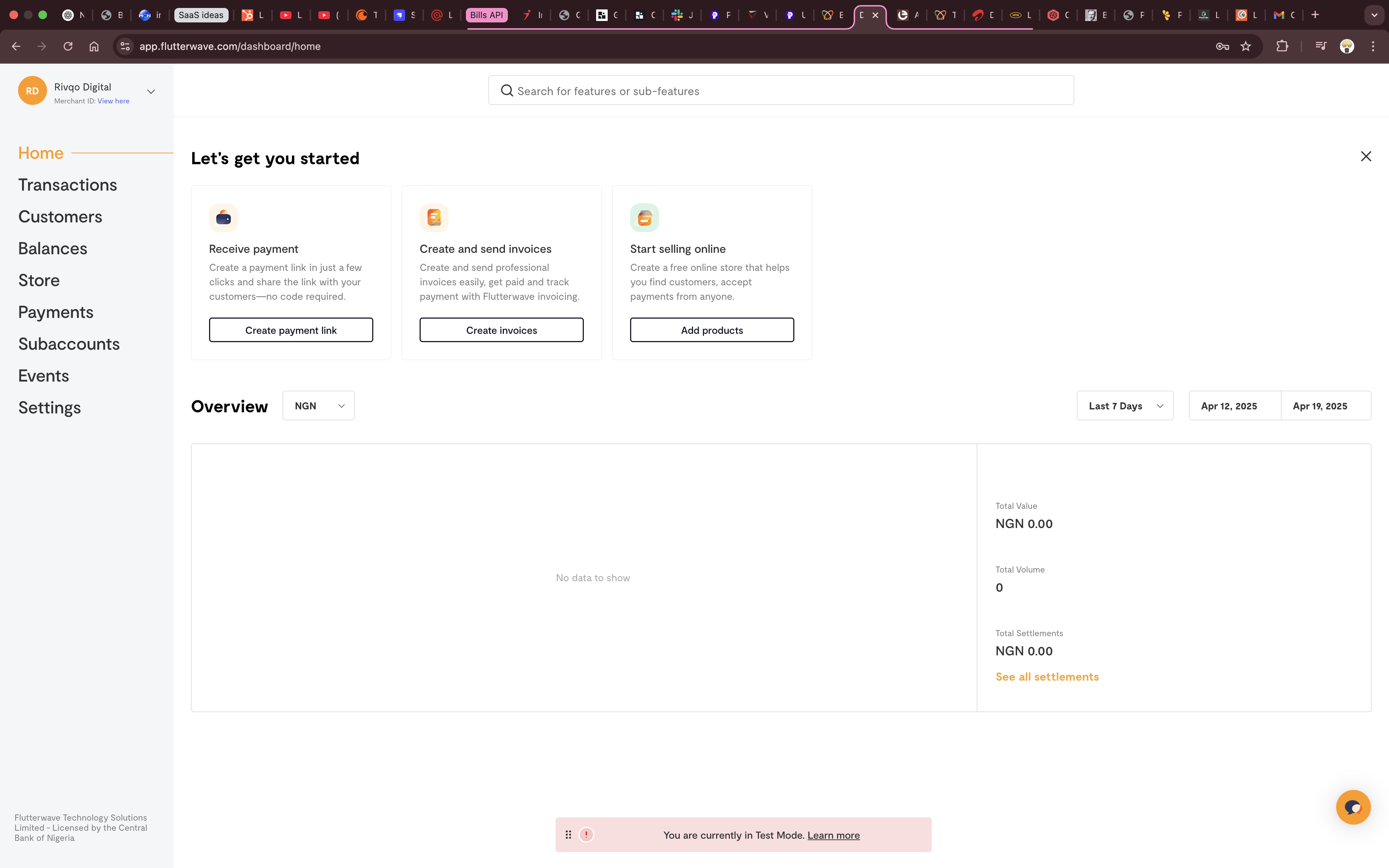Screen dimensions: 1389x868
Task: Click the Create invoices button
Action: (502, 330)
